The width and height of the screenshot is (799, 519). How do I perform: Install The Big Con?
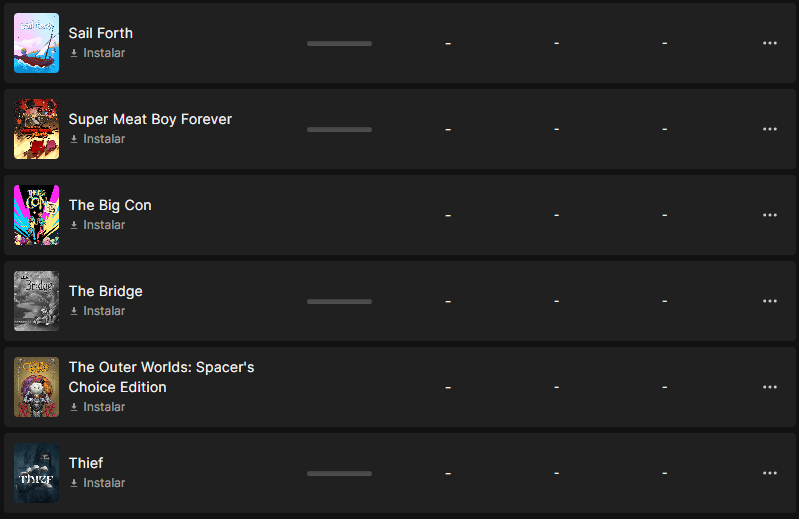pos(103,225)
